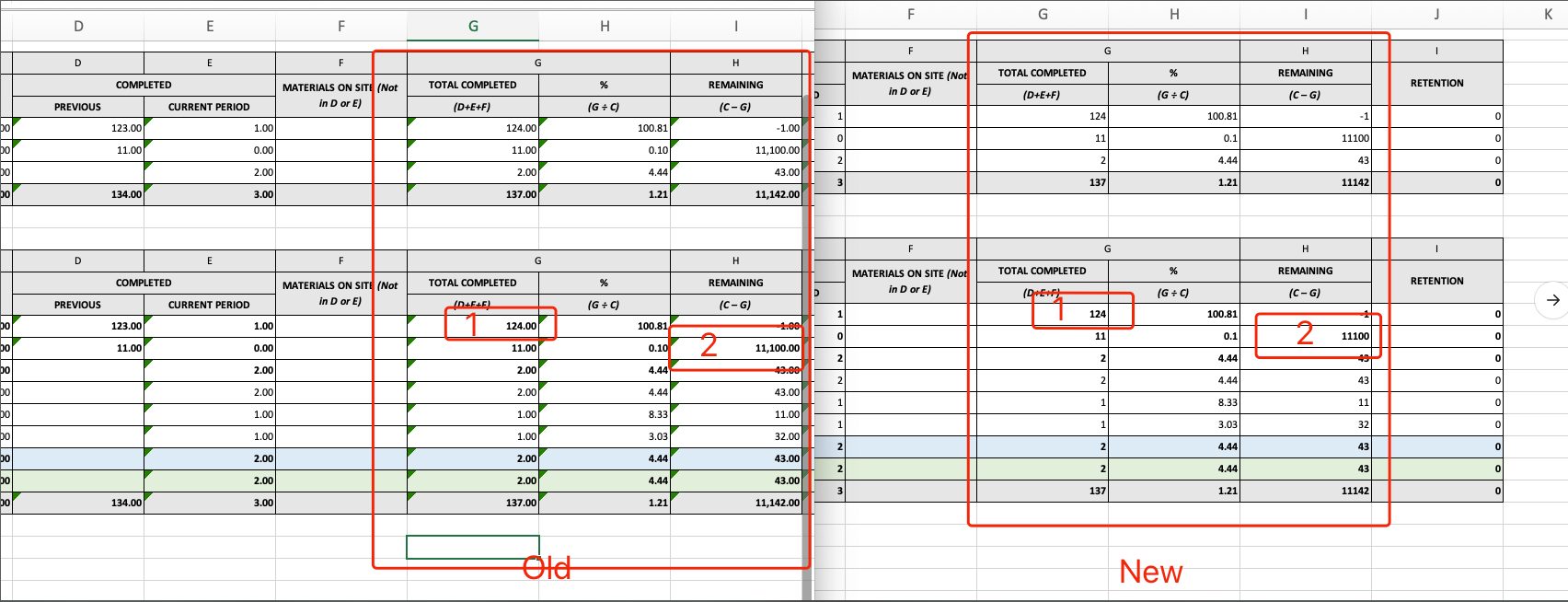Click 11142 total in right lower table
1568x602 pixels.
pyautogui.click(x=1306, y=491)
